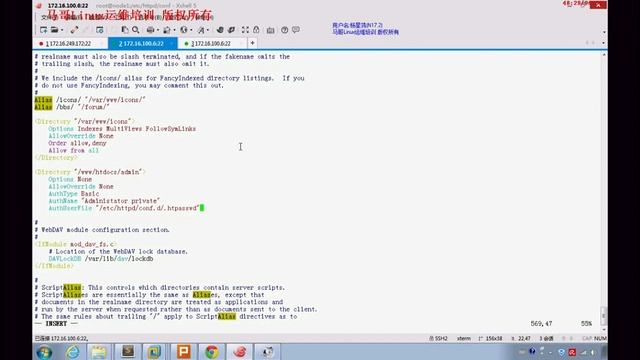Click the keyboard toolbar icon
This screenshot has height=360, width=640.
(270, 30)
